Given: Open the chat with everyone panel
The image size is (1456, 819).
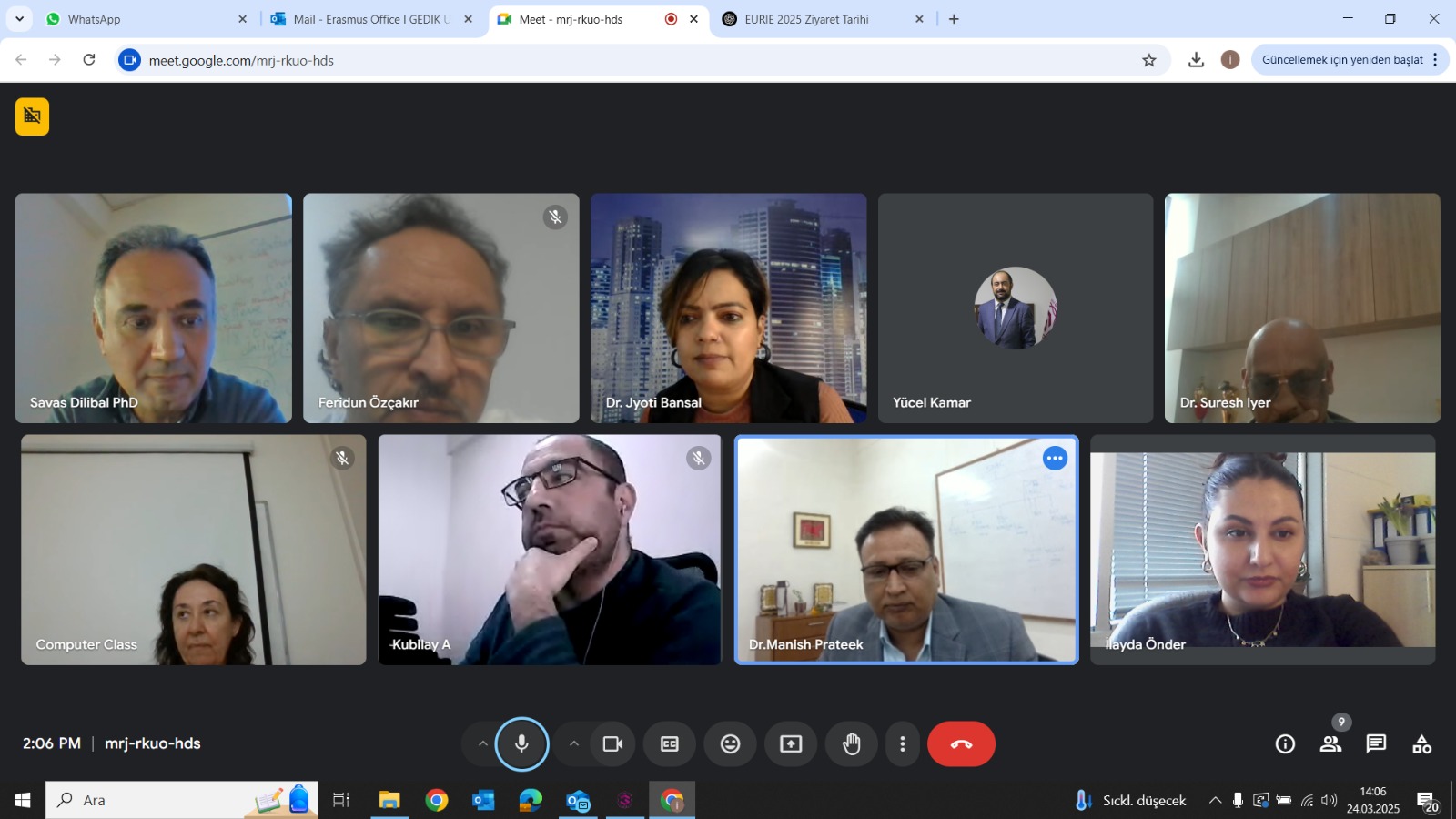Looking at the screenshot, I should [1376, 743].
